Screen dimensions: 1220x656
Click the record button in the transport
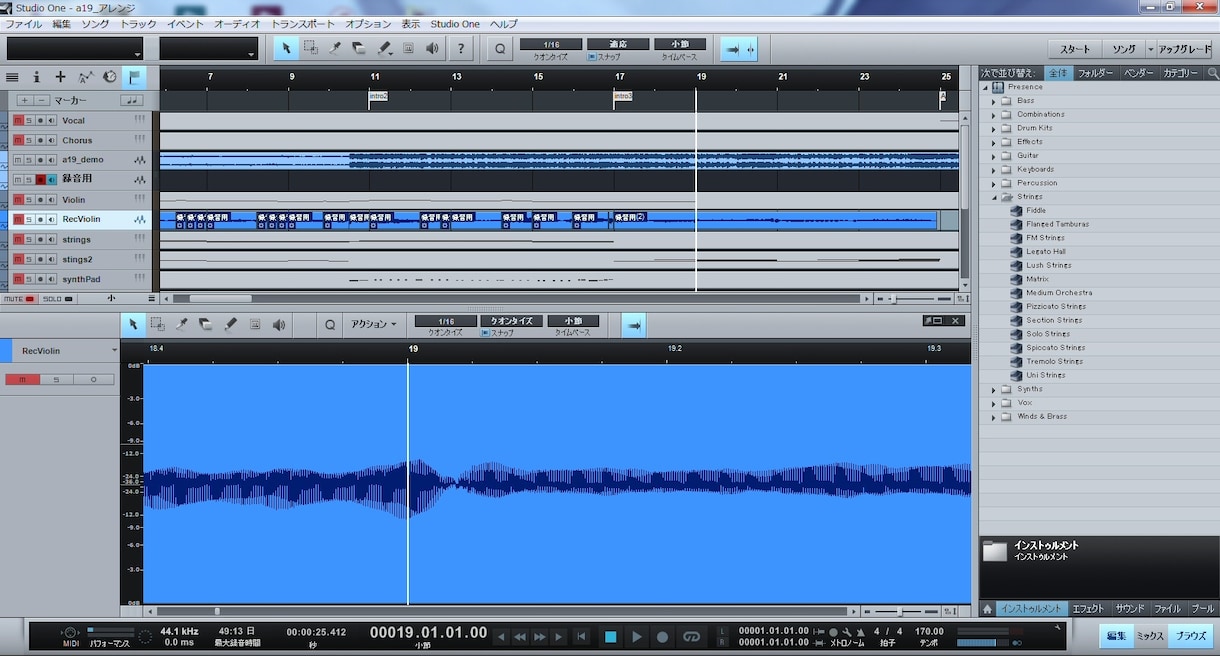662,636
